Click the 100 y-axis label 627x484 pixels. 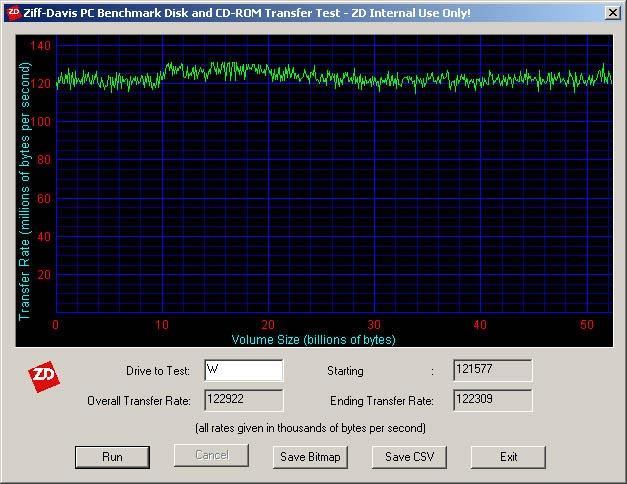pyautogui.click(x=40, y=122)
